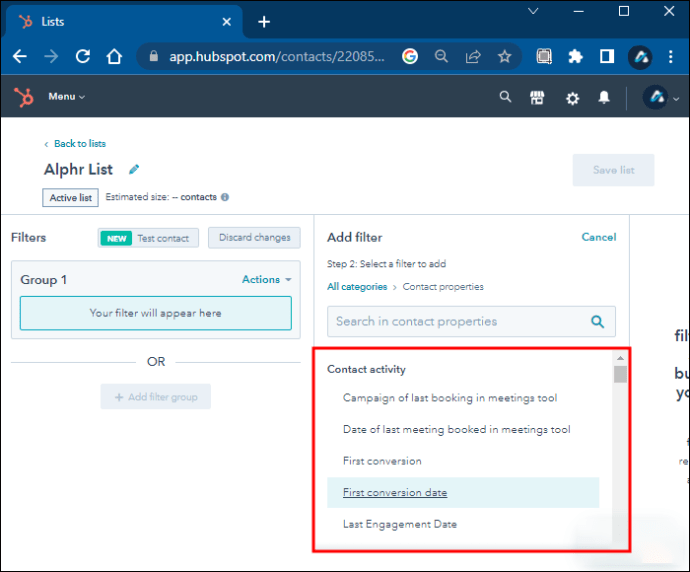
Task: Click the properties list scrollbar thumb
Action: tap(620, 374)
